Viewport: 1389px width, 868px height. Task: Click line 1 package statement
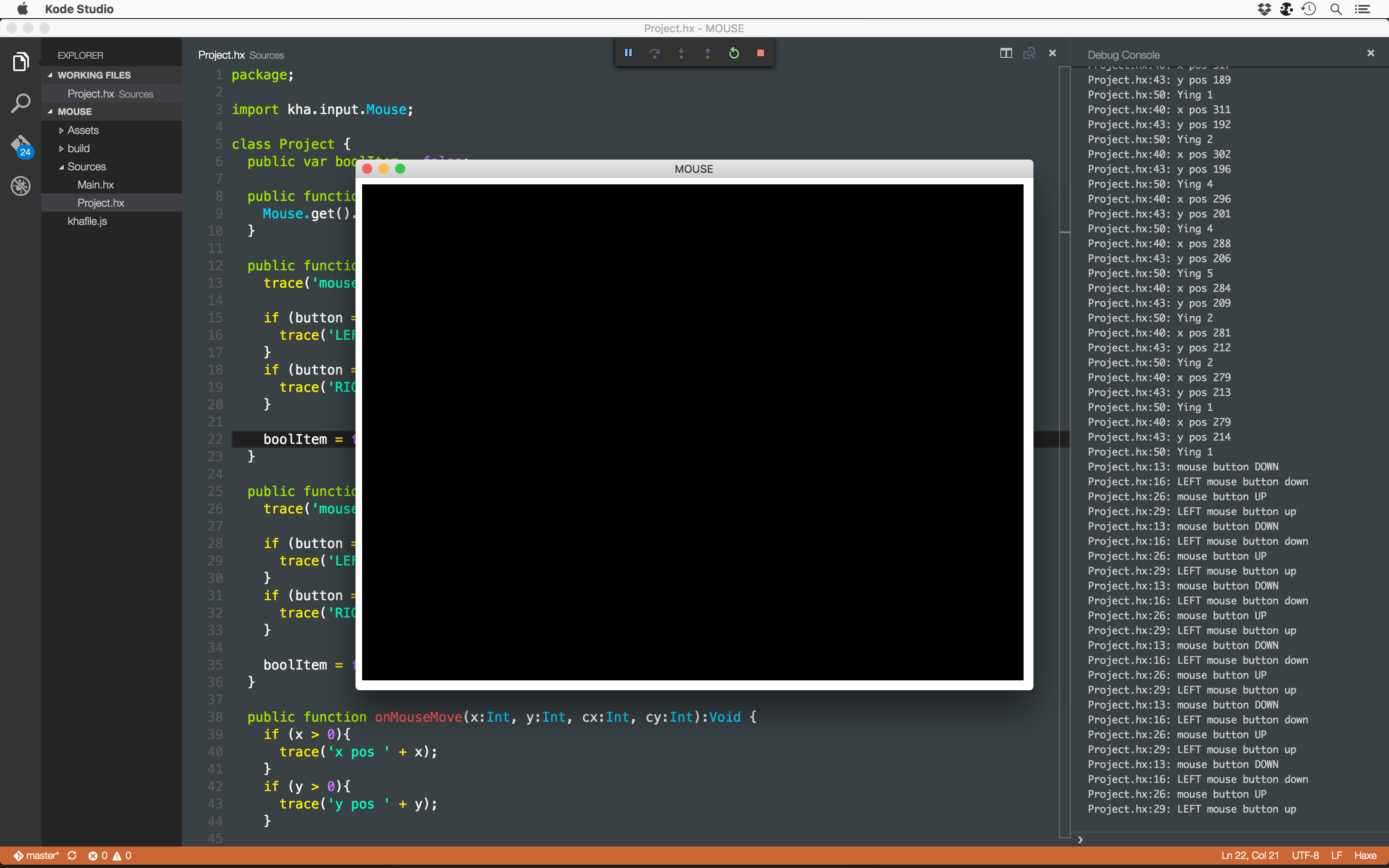tap(263, 75)
